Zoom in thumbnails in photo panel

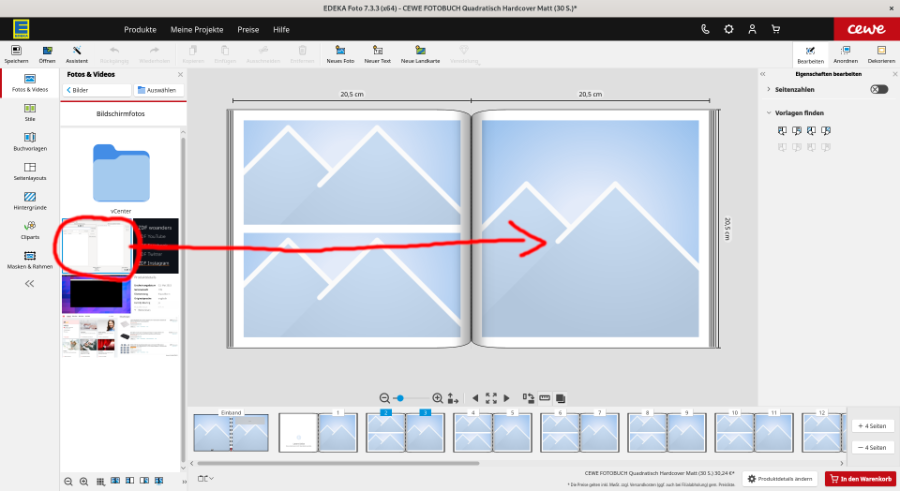84,481
